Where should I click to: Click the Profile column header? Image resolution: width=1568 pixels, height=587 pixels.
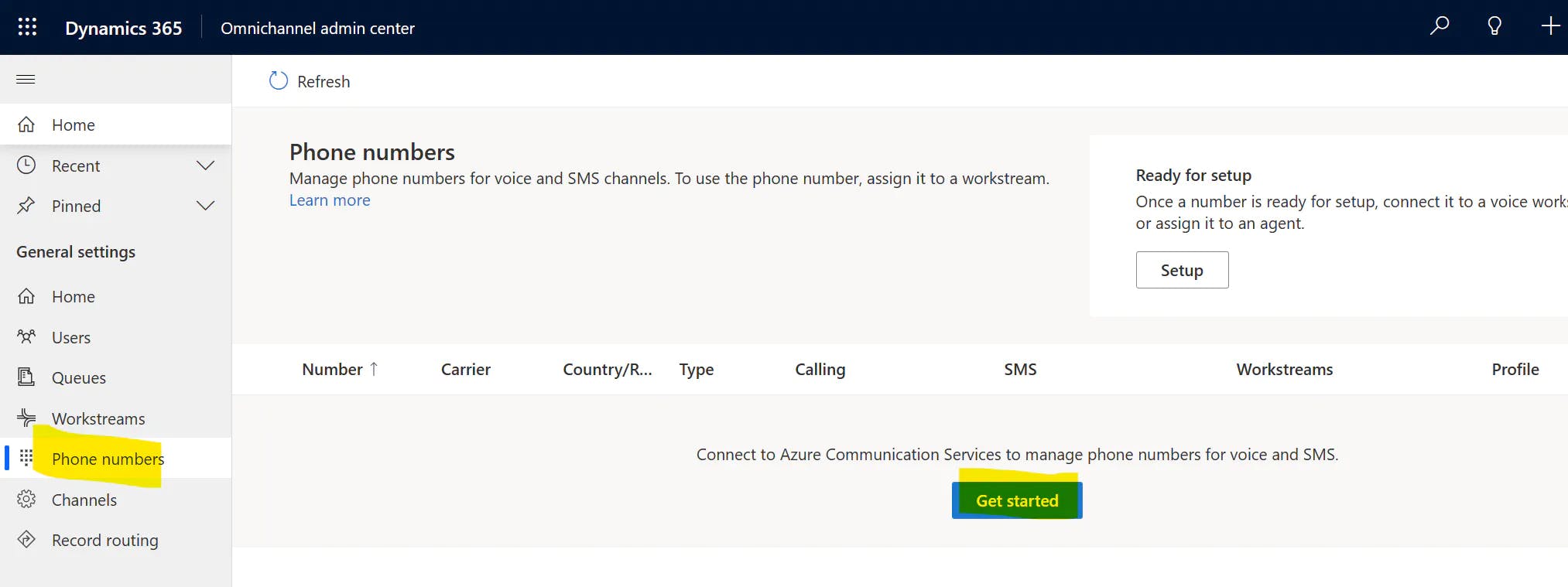[1515, 369]
